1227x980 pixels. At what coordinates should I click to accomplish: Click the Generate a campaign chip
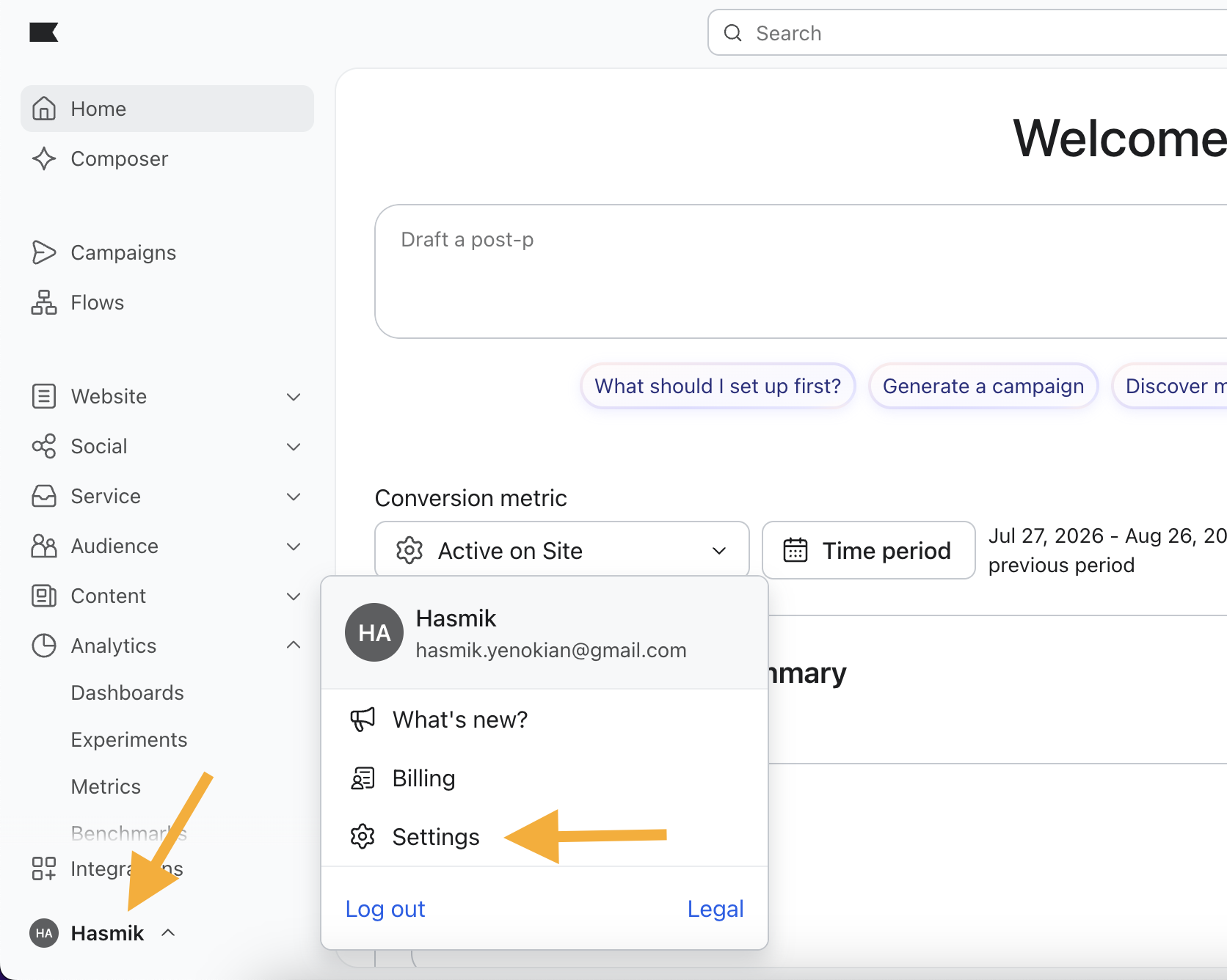[x=983, y=386]
